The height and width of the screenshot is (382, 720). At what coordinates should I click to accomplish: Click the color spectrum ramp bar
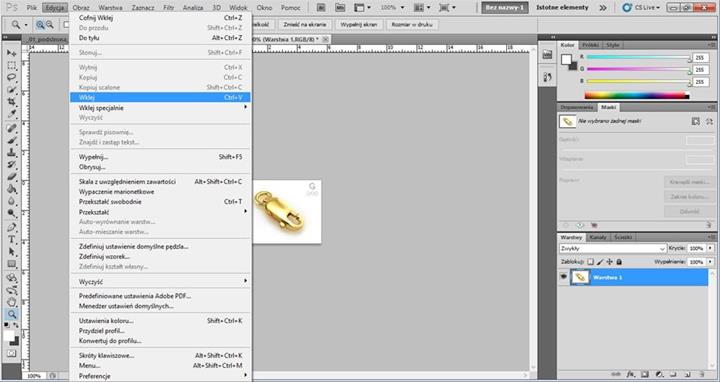click(637, 96)
